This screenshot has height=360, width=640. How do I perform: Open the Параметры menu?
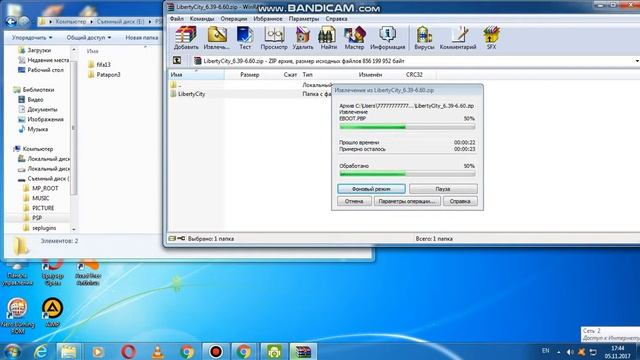coord(304,19)
